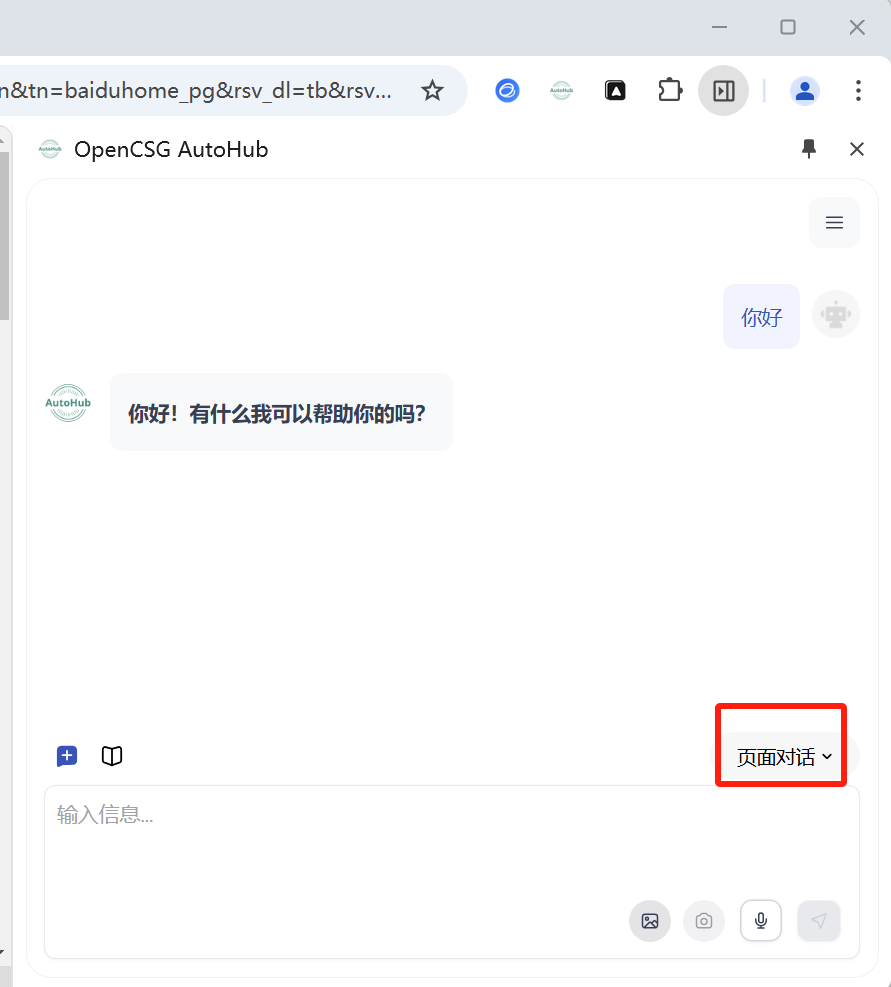Activate the microphone voice input icon

pyautogui.click(x=760, y=921)
